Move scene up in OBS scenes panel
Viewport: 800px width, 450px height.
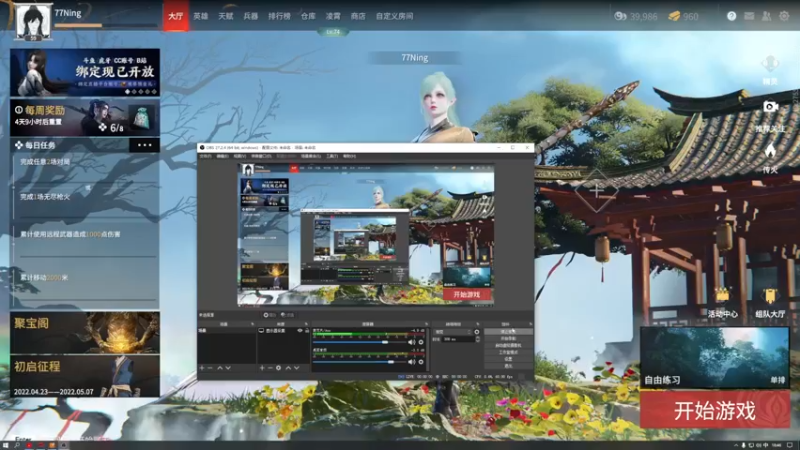pos(220,368)
